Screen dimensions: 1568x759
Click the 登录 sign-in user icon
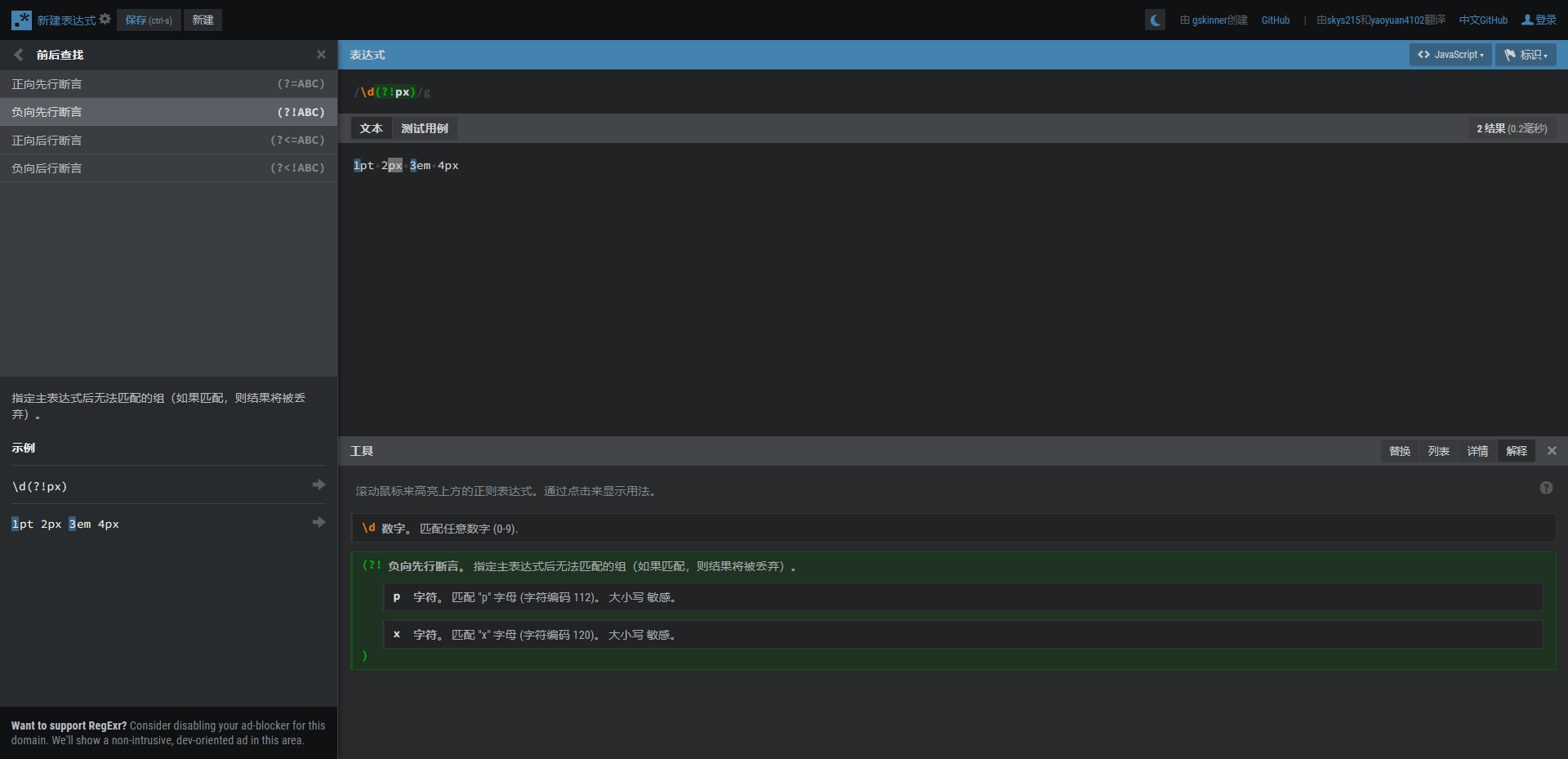point(1527,20)
